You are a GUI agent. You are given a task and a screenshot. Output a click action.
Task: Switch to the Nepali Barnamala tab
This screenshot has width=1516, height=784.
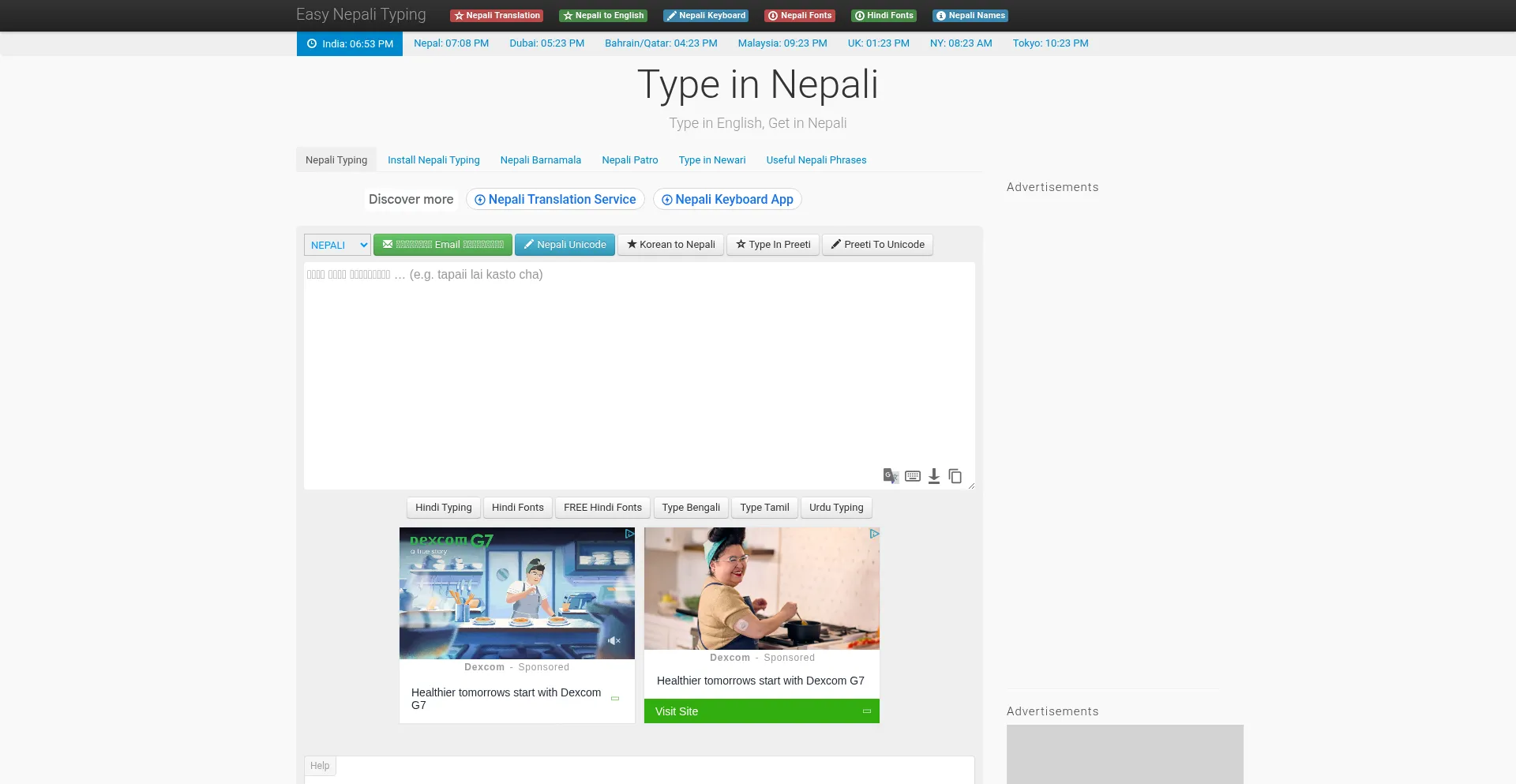[540, 159]
